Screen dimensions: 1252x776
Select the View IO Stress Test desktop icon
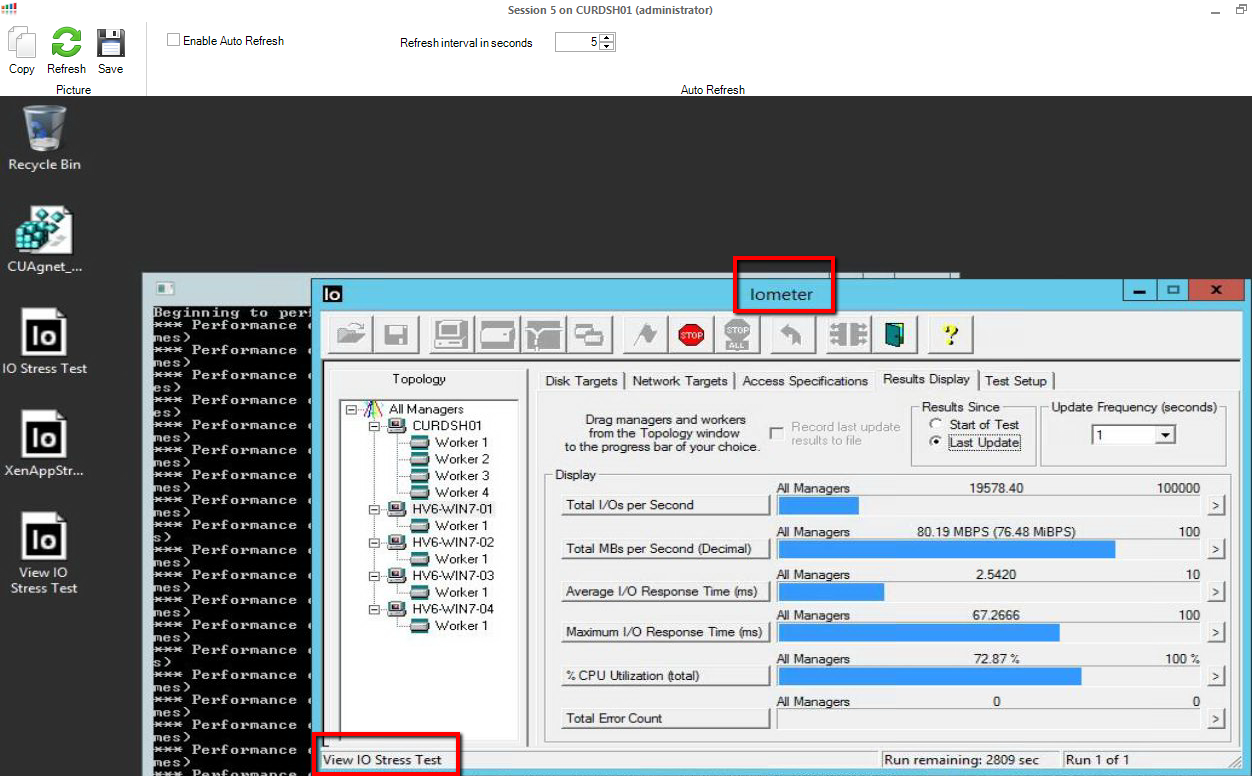tap(45, 538)
